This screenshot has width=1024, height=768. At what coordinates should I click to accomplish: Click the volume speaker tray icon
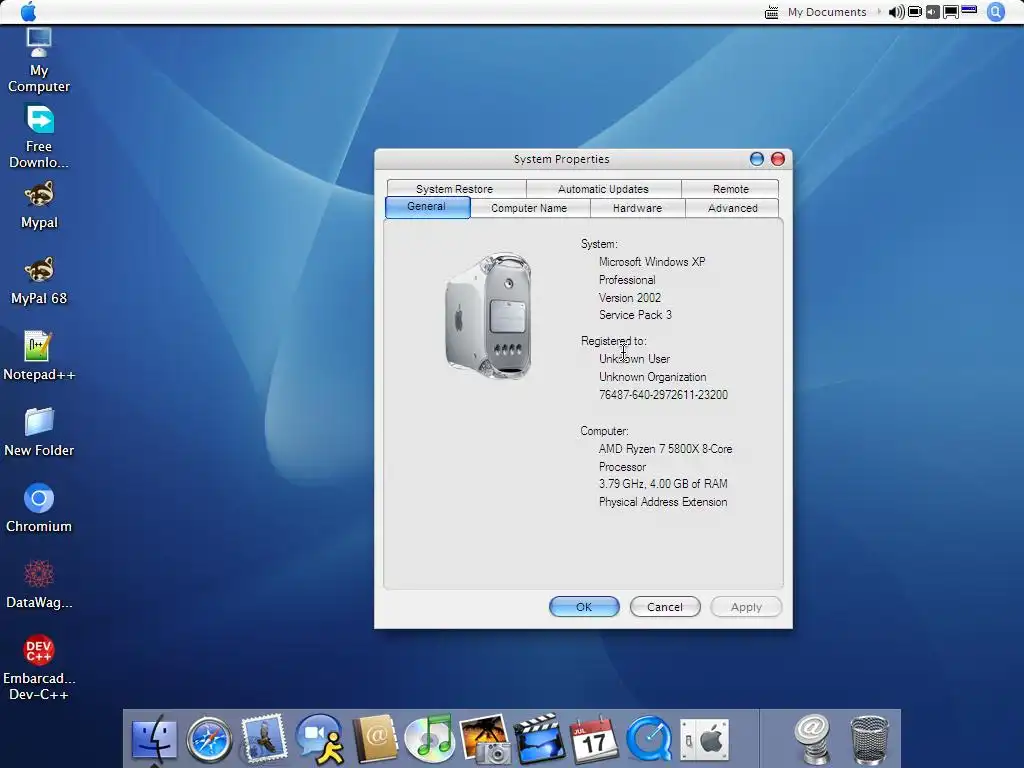897,12
